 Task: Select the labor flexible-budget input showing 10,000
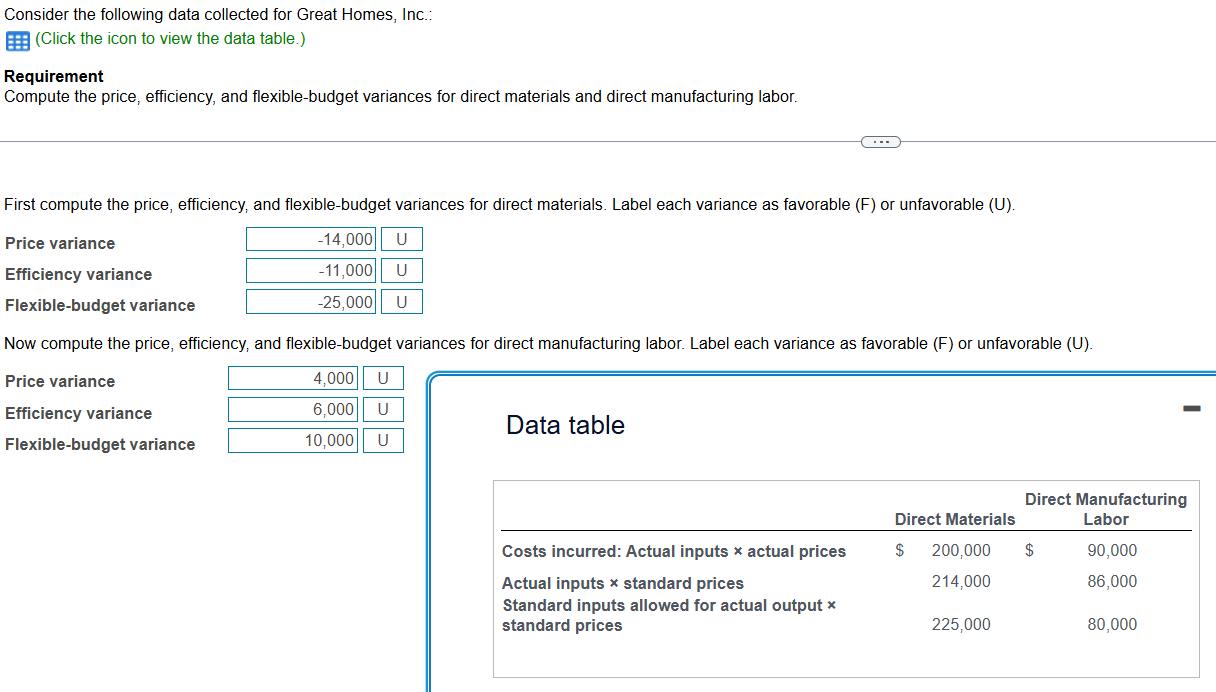(292, 440)
